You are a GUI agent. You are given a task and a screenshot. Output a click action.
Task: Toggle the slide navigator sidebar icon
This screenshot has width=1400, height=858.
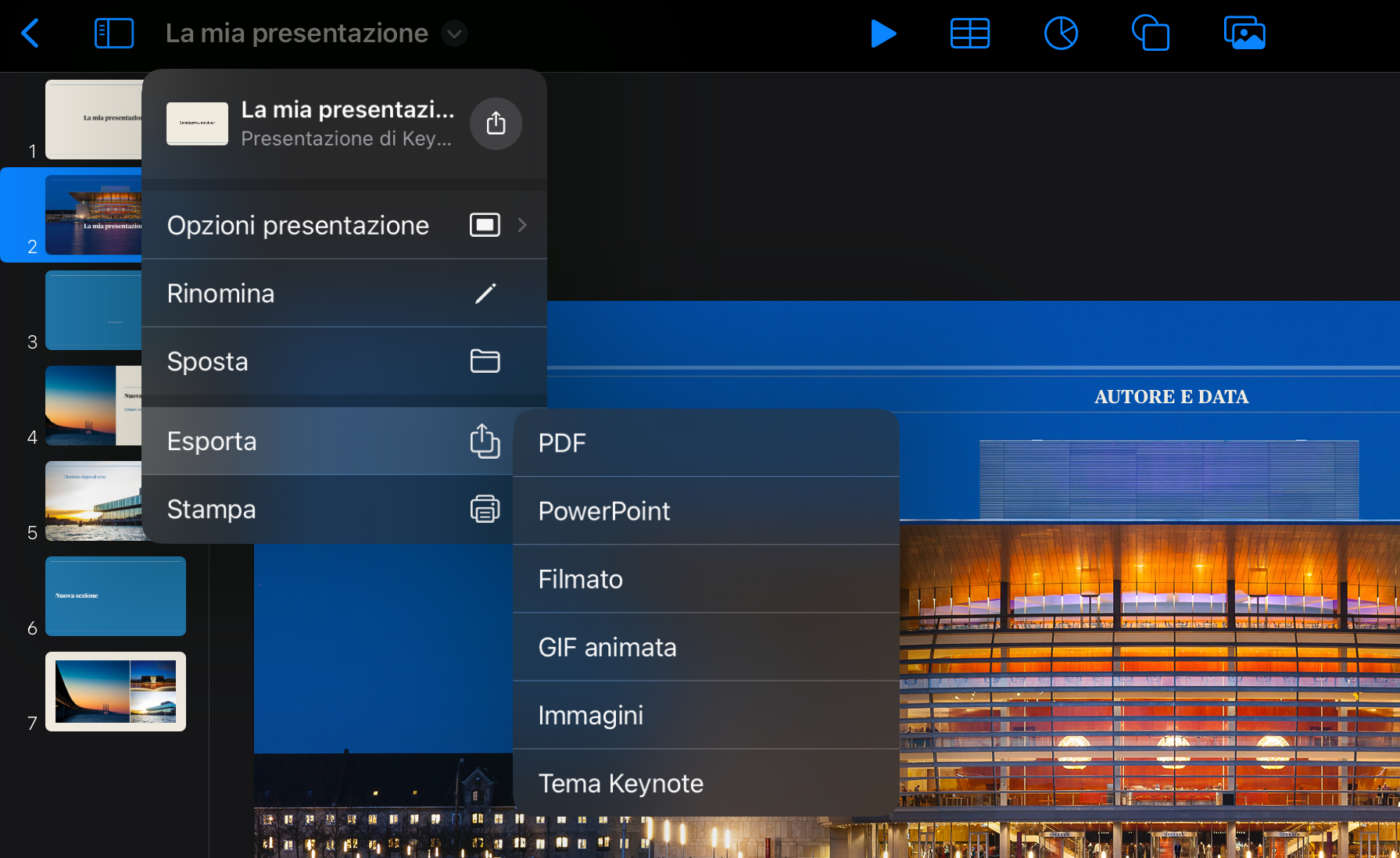click(114, 33)
